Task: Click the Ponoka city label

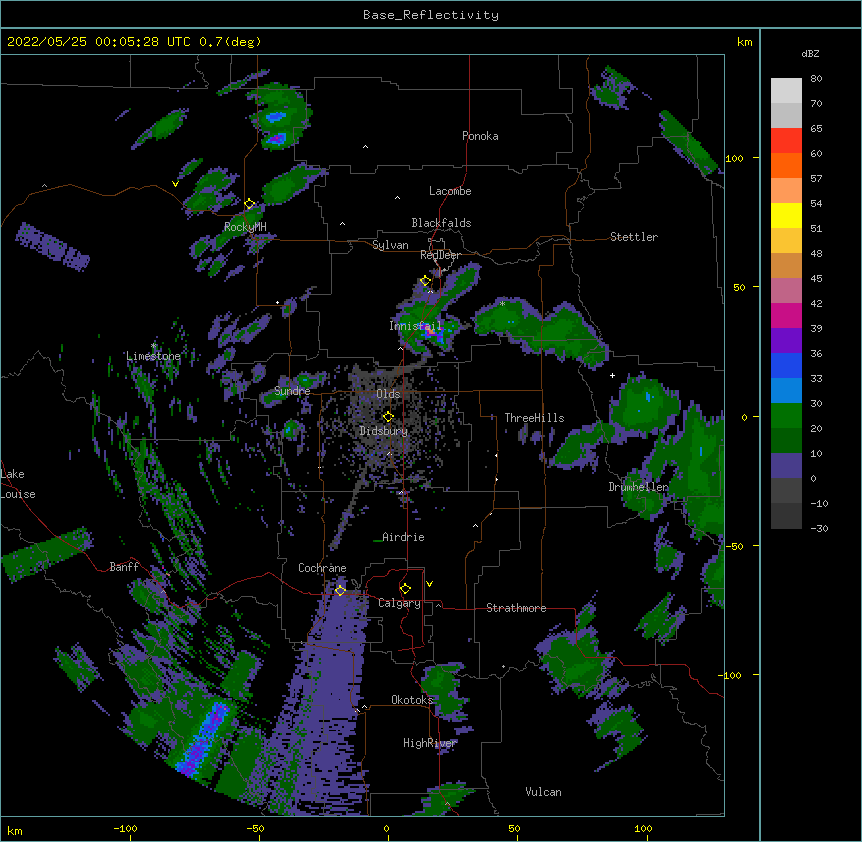Action: 480,136
